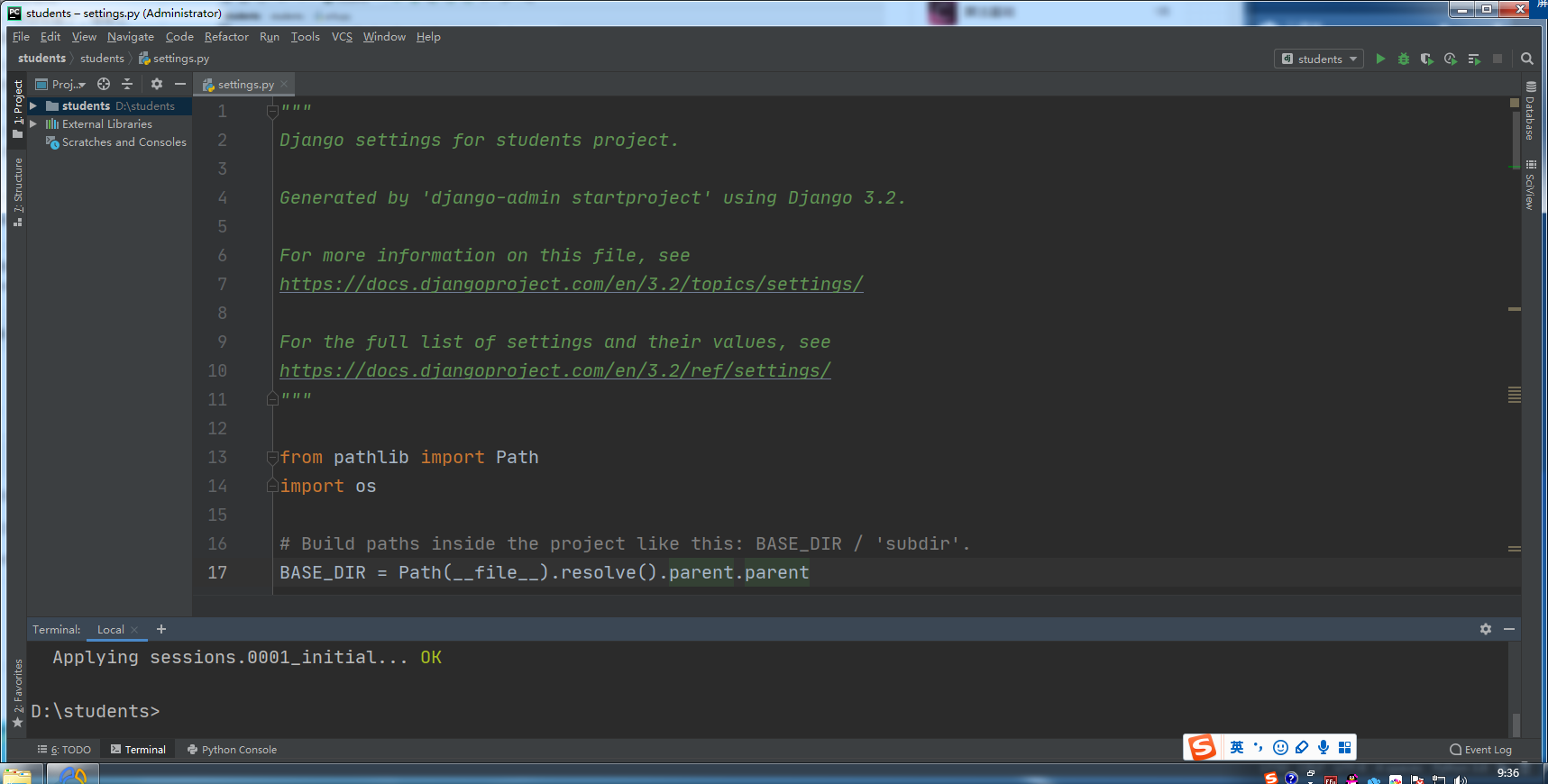Open Sogou emoji smiley panel
The width and height of the screenshot is (1548, 784).
(x=1280, y=747)
